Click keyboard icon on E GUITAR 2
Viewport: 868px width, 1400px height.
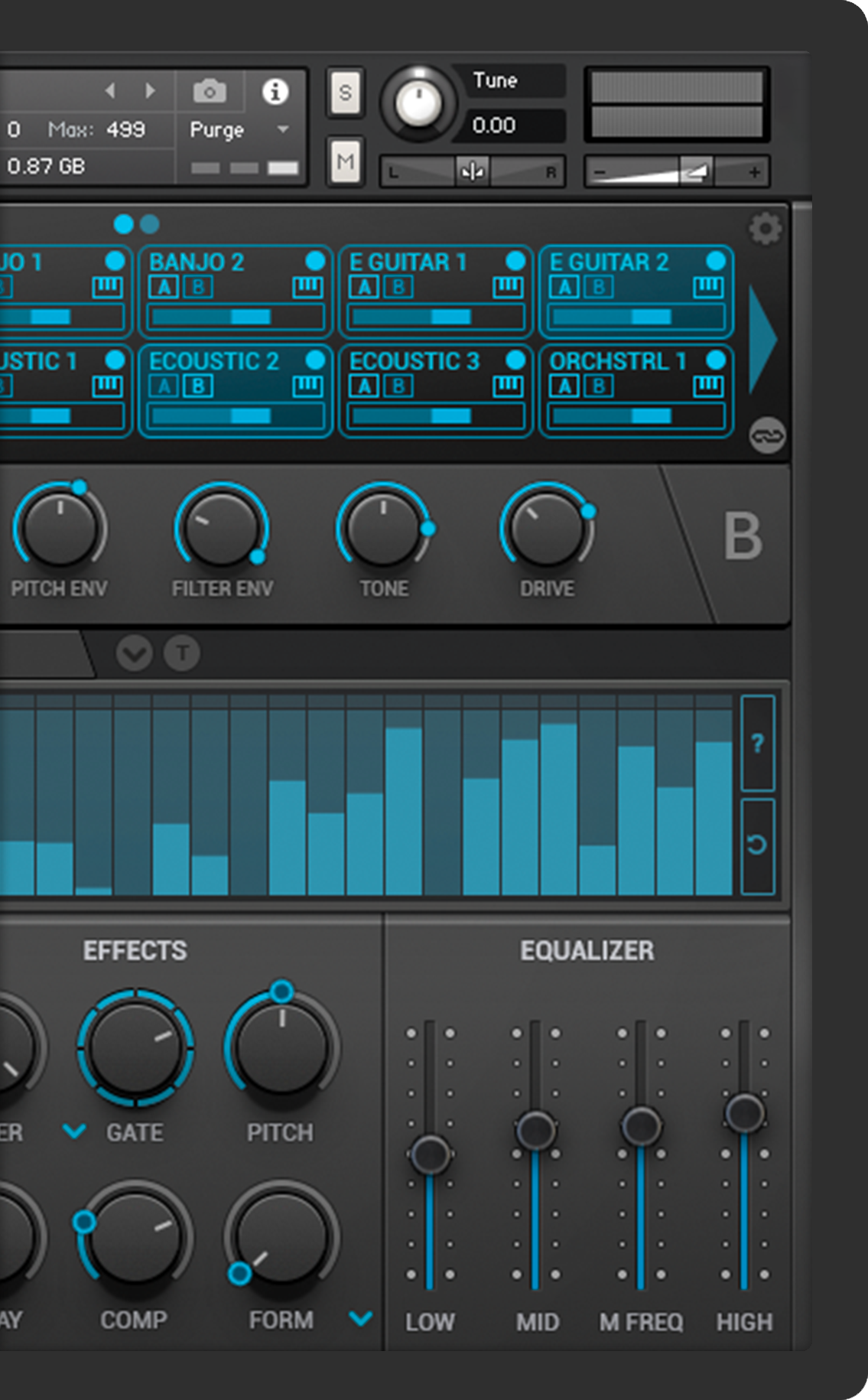708,288
